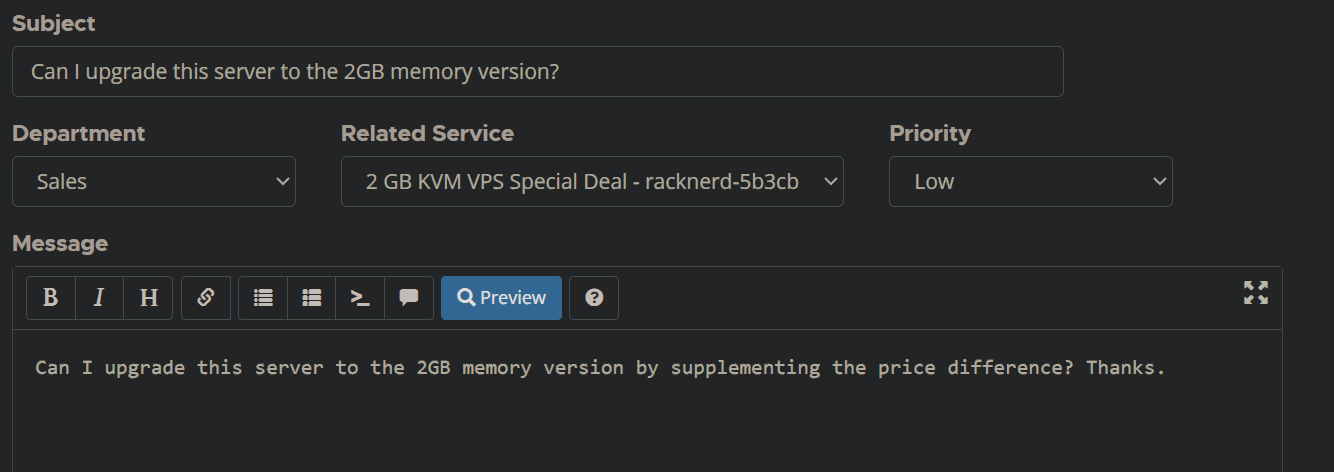Screen dimensions: 1334x472
Task: Open the Department dropdown showing Sales
Action: [x=154, y=182]
